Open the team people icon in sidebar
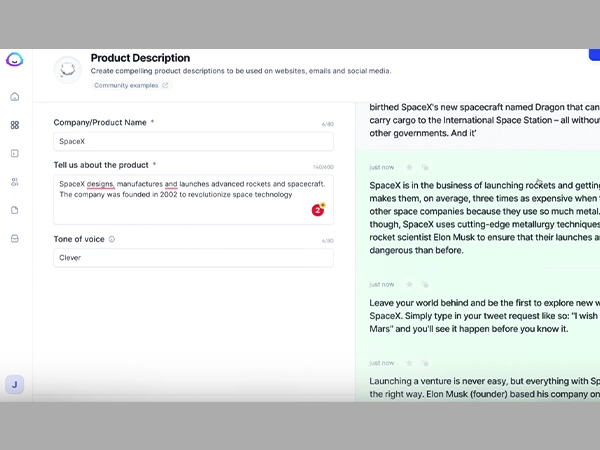The height and width of the screenshot is (450, 600). tap(15, 182)
